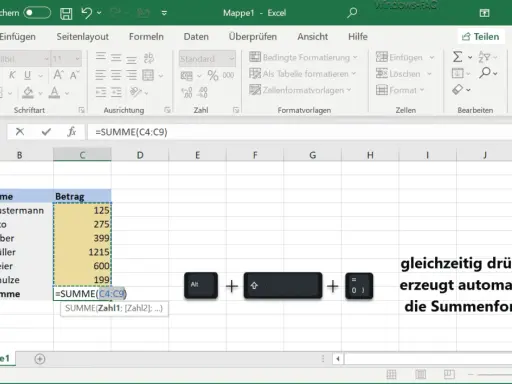The image size is (512, 384).
Task: Increase font size with larger A
Action: pyautogui.click(x=58, y=75)
